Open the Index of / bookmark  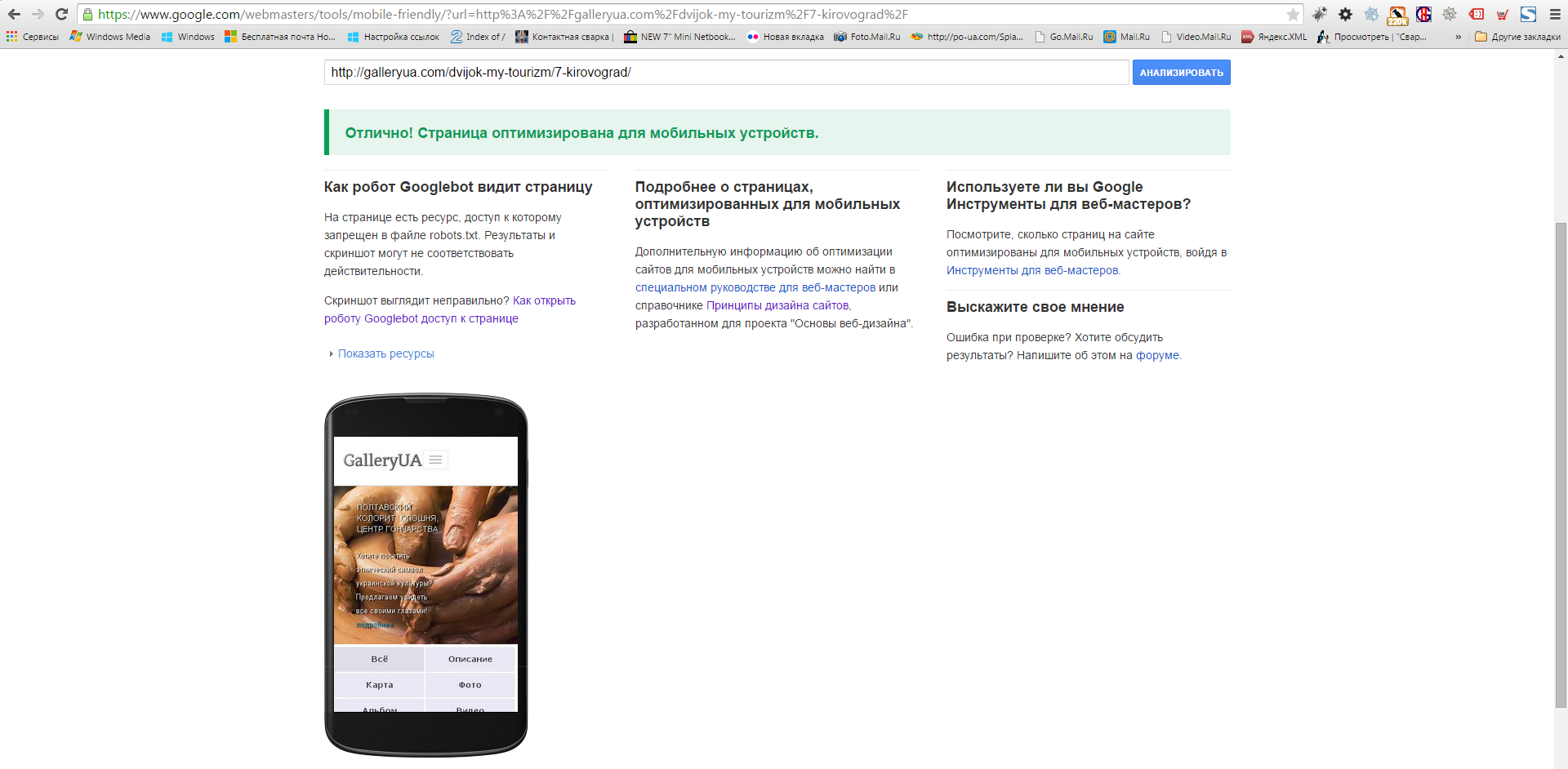(478, 37)
